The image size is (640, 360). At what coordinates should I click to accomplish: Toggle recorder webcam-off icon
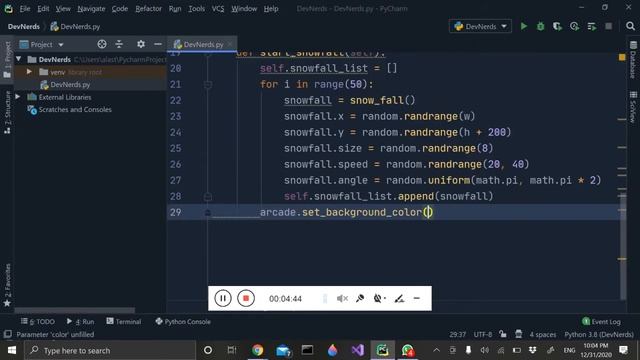pyautogui.click(x=379, y=299)
